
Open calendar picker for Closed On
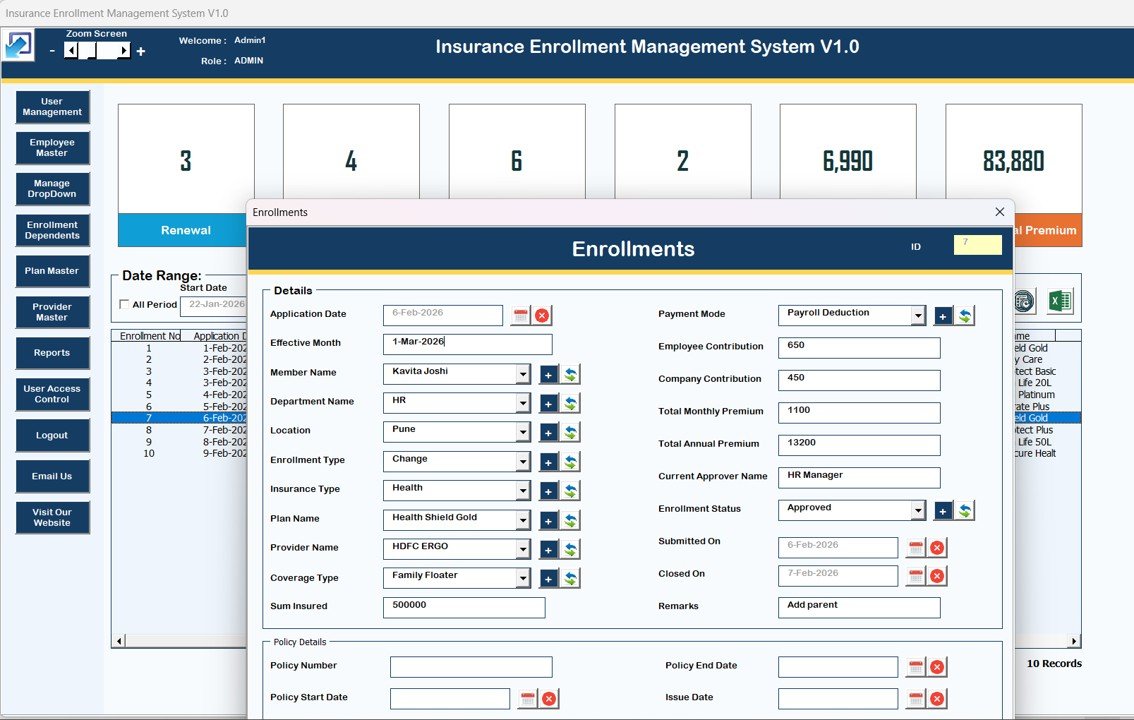pos(915,576)
